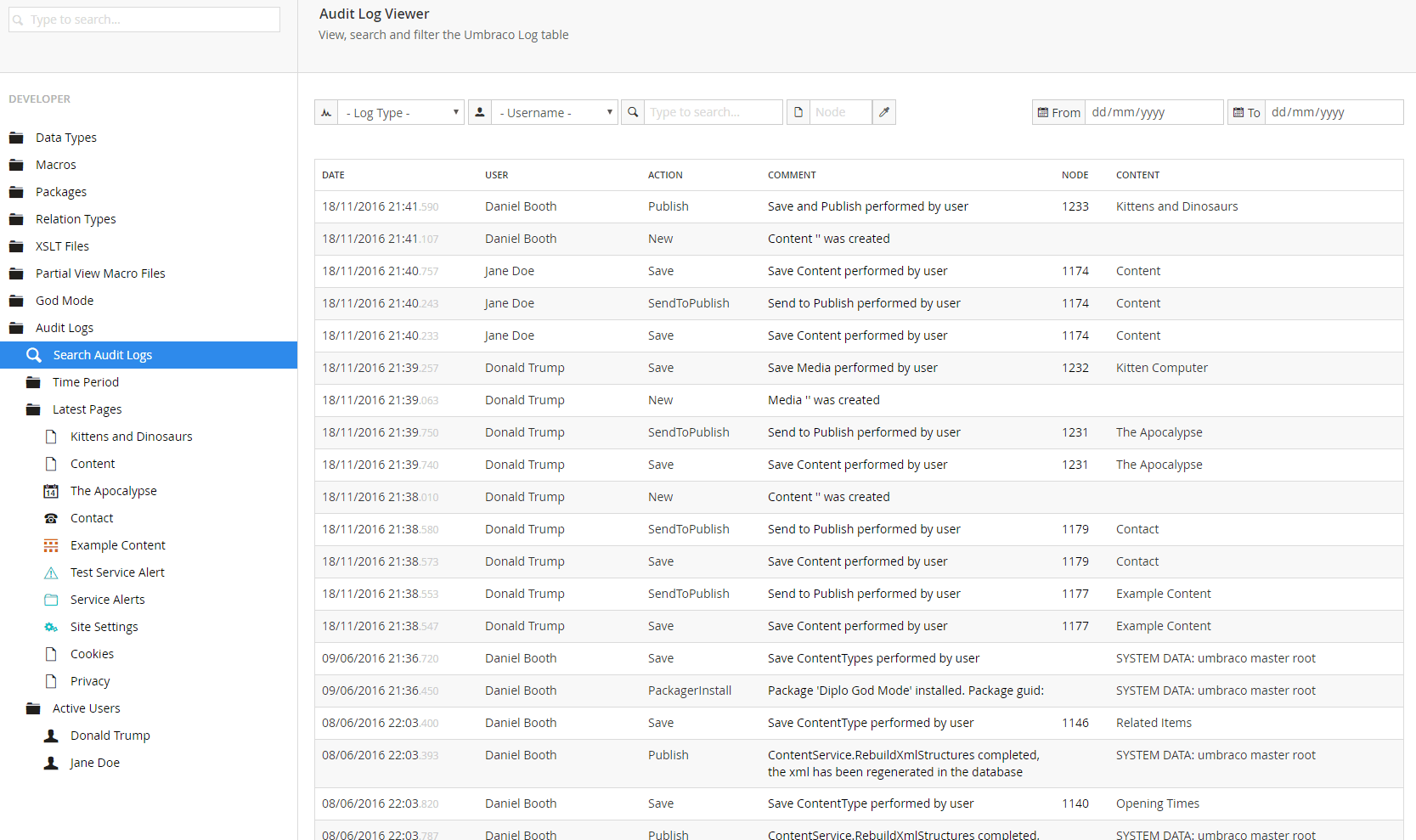1416x840 pixels.
Task: Click 'Save Media performed by user' comment
Action: point(853,368)
